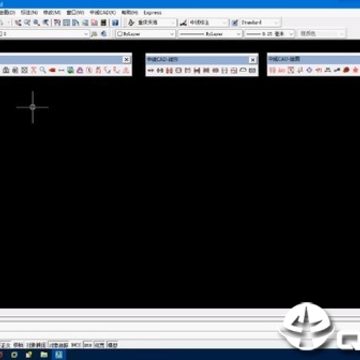The height and width of the screenshot is (360, 360).
Task: Click the red star icon in right floating toolbar
Action: click(x=355, y=70)
